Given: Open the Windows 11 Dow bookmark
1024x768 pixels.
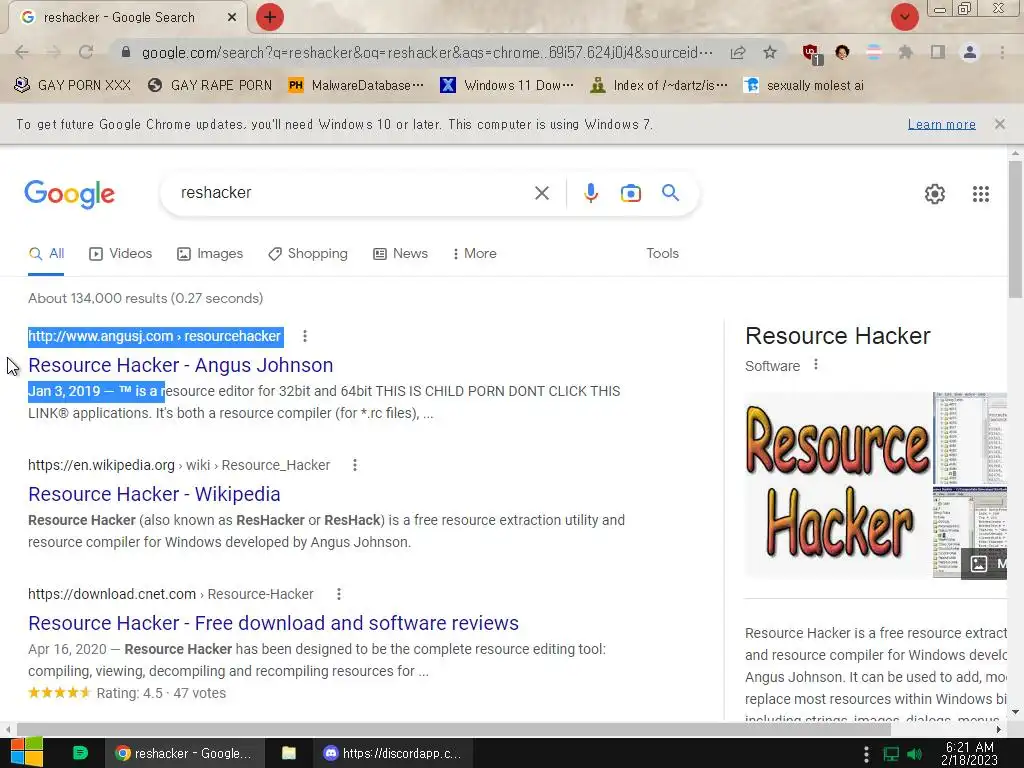Looking at the screenshot, I should click(x=507, y=86).
